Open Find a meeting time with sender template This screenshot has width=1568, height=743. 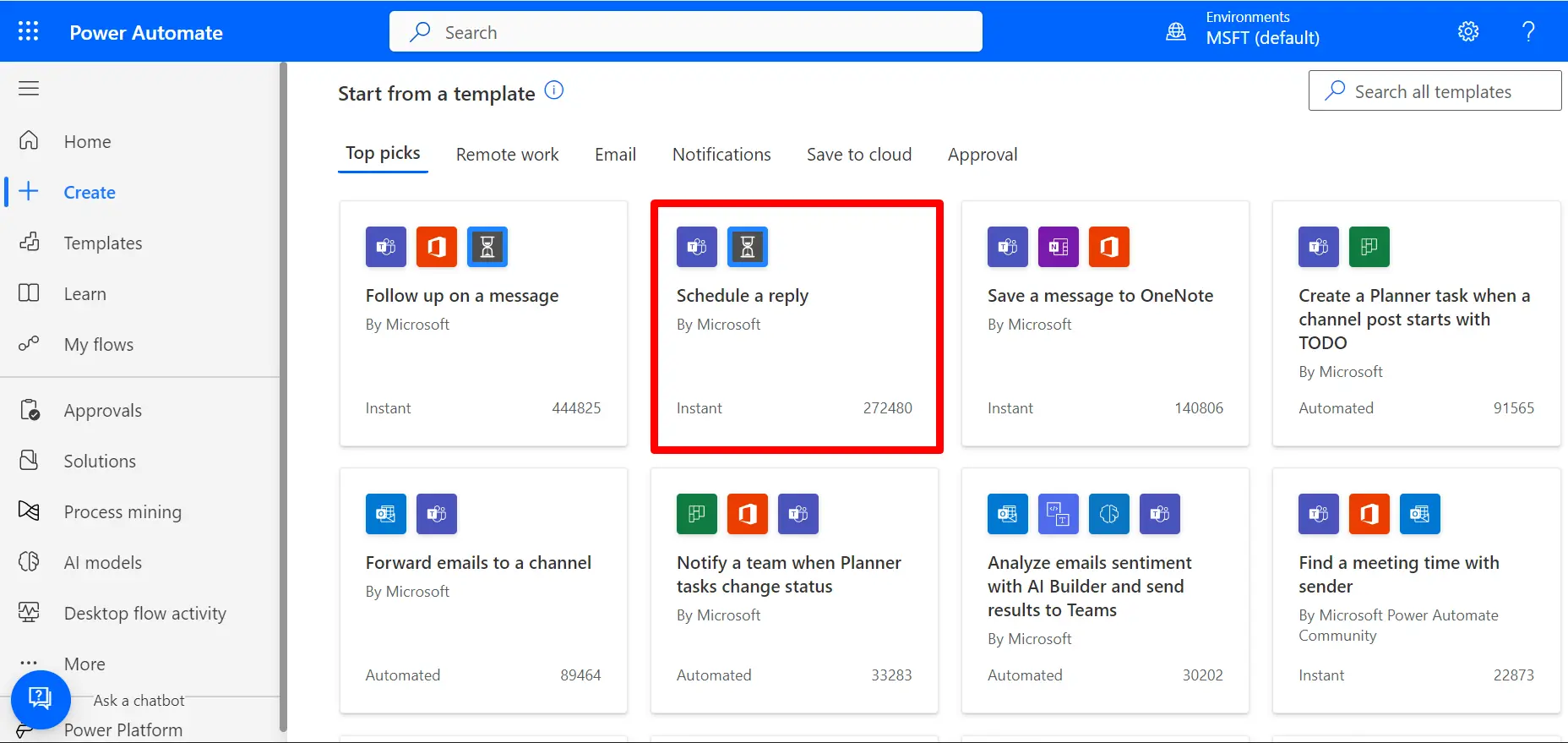1416,590
